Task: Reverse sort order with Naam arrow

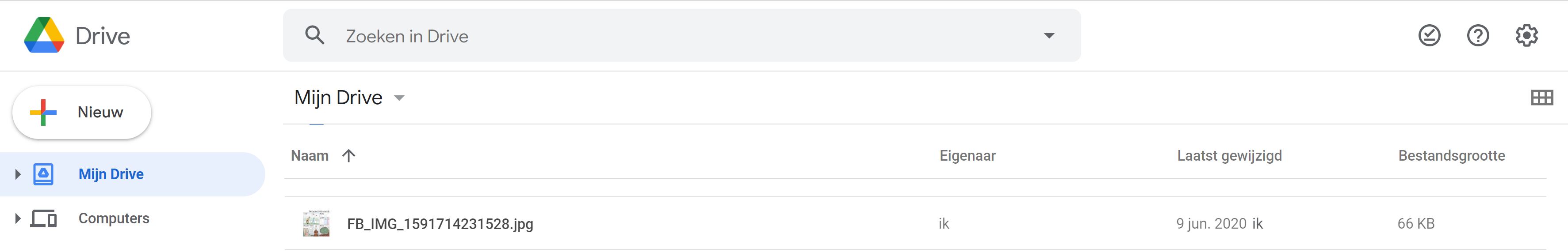Action: (x=349, y=156)
